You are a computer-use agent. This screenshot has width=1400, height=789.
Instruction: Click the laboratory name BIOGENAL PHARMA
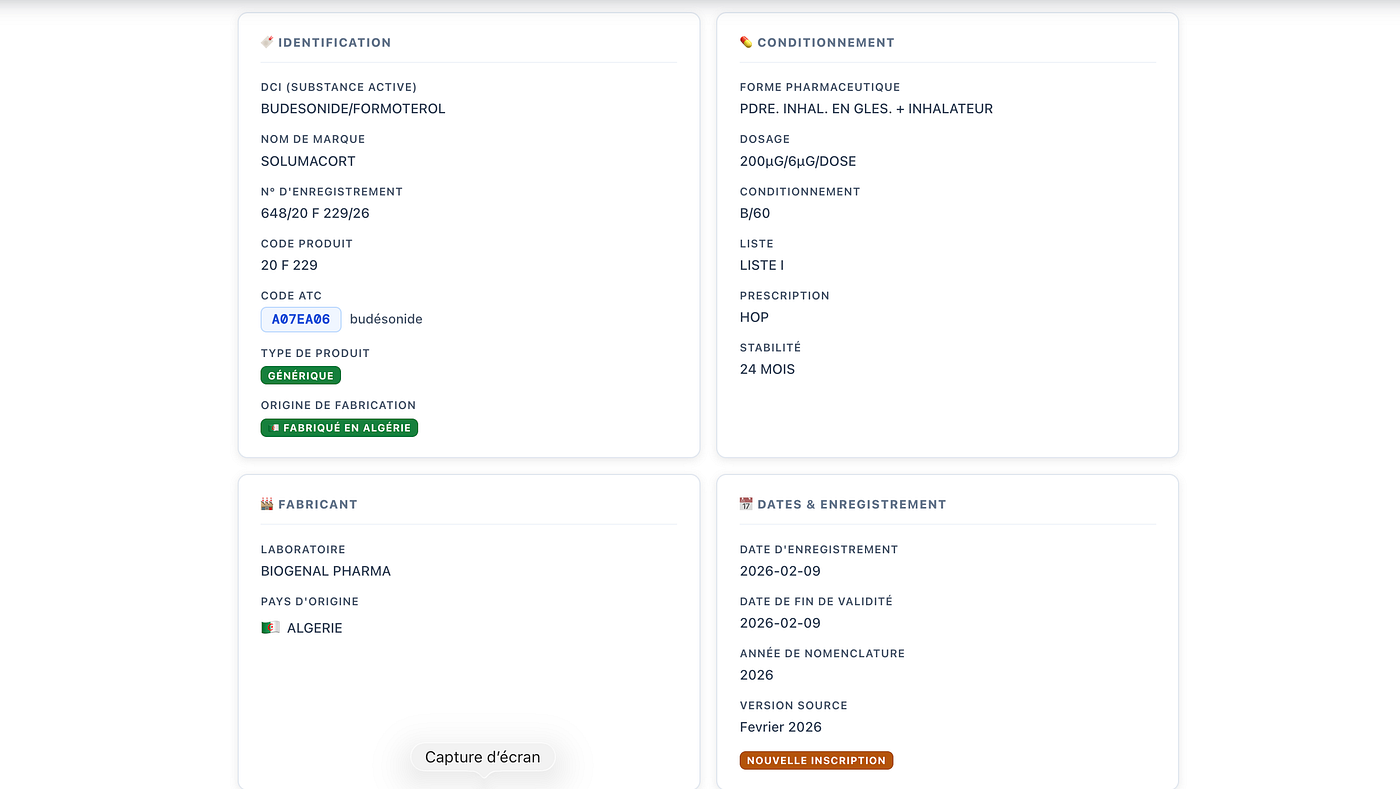326,571
